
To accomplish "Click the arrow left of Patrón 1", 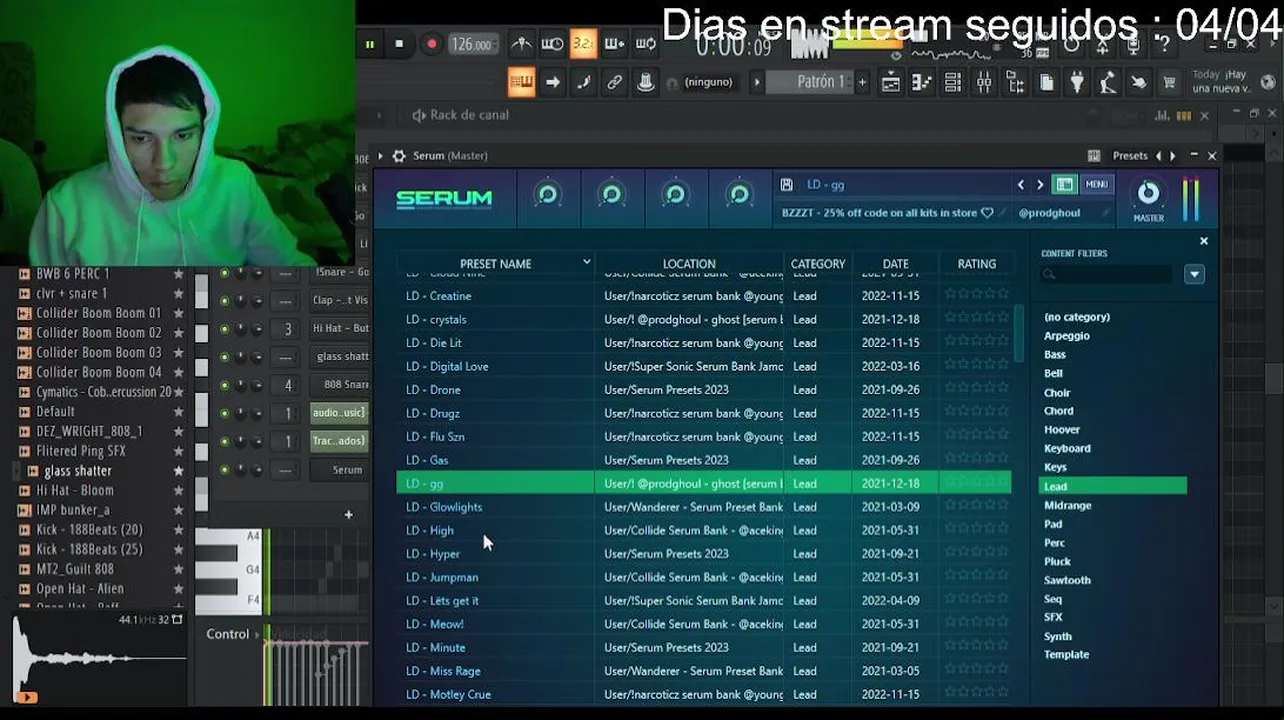I will pos(757,82).
